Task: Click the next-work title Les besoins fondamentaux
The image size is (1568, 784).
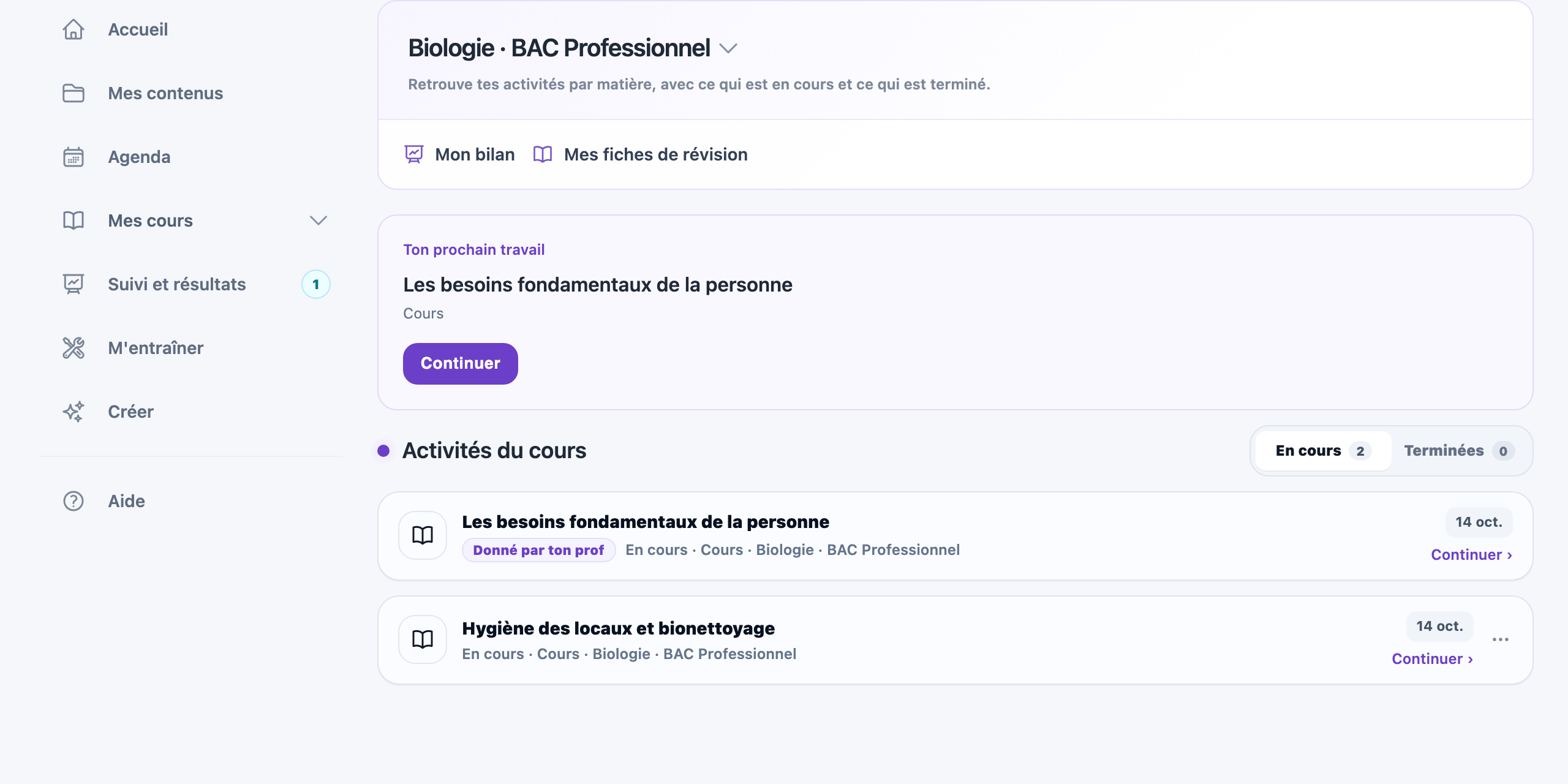Action: [x=598, y=285]
